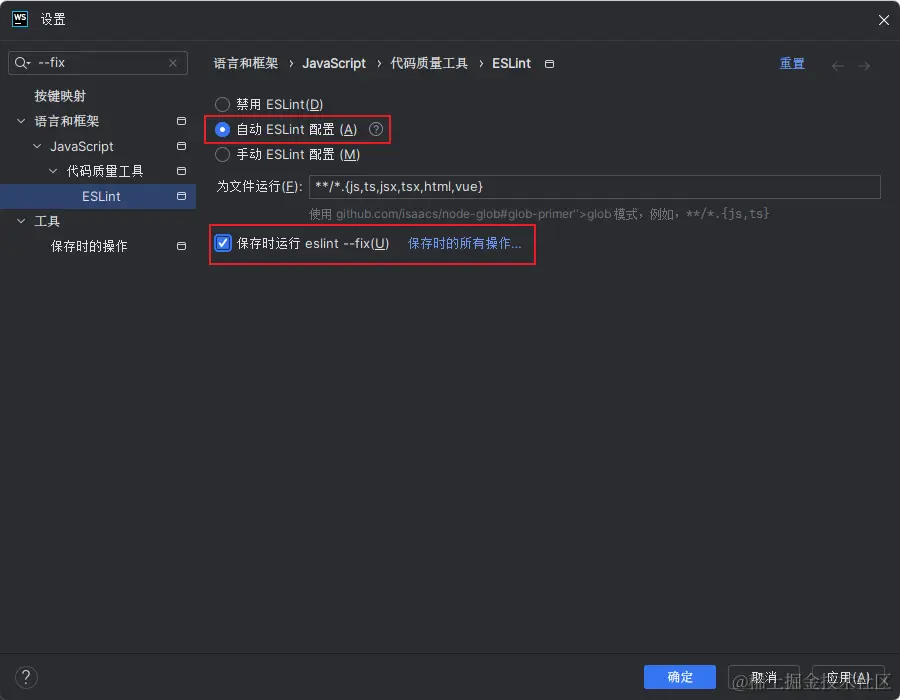Click project-level icon next to ESLint breadcrumb

pyautogui.click(x=549, y=64)
